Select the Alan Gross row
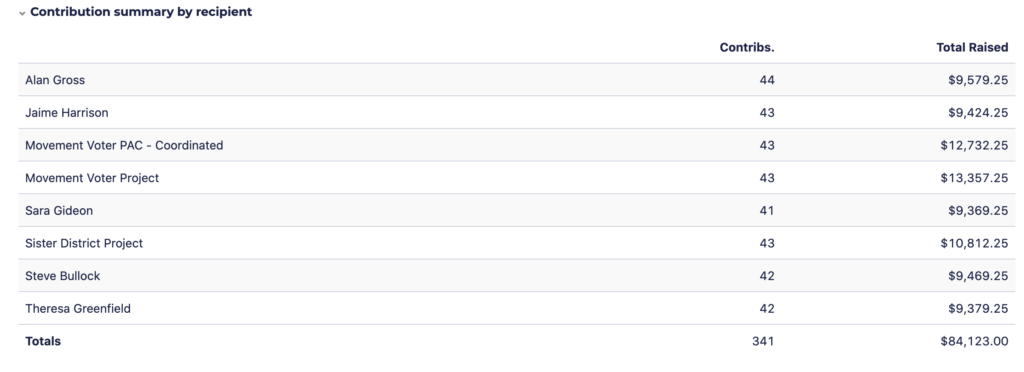Screen dimensions: 1024x372 517,80
